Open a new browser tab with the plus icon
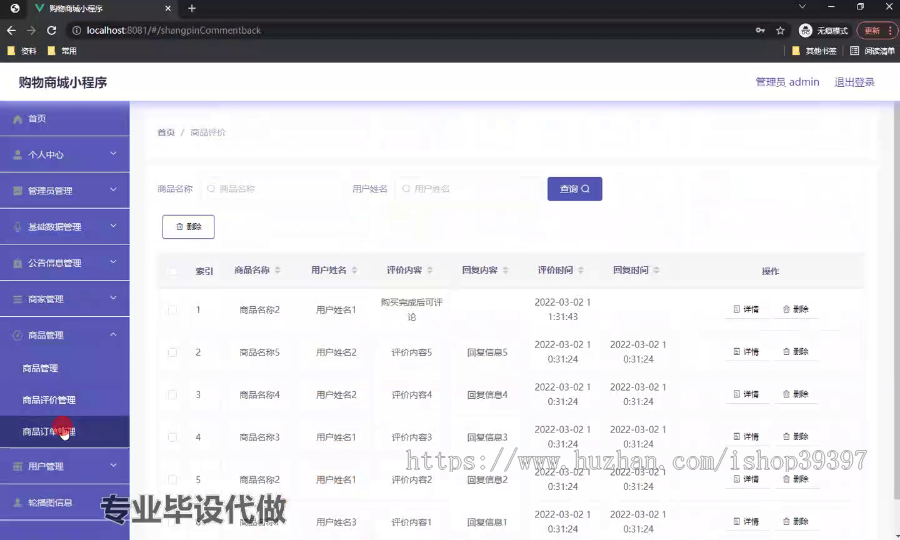Screen dimensions: 900x540 [x=192, y=8]
